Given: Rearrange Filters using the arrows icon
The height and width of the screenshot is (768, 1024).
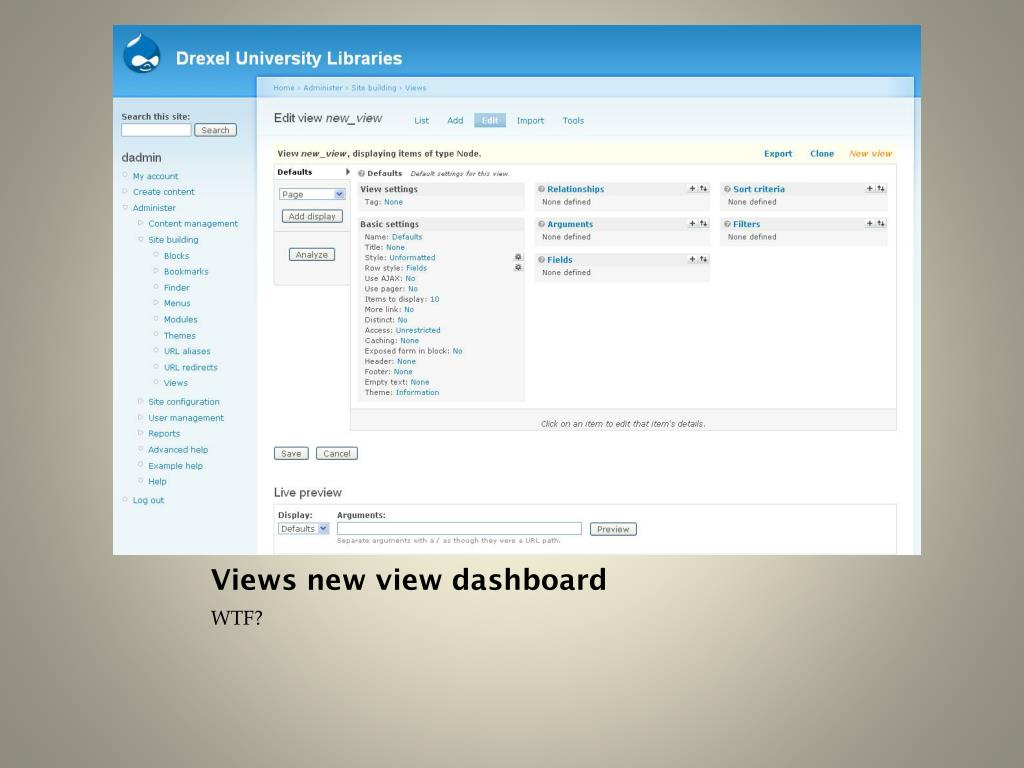Looking at the screenshot, I should click(x=881, y=223).
